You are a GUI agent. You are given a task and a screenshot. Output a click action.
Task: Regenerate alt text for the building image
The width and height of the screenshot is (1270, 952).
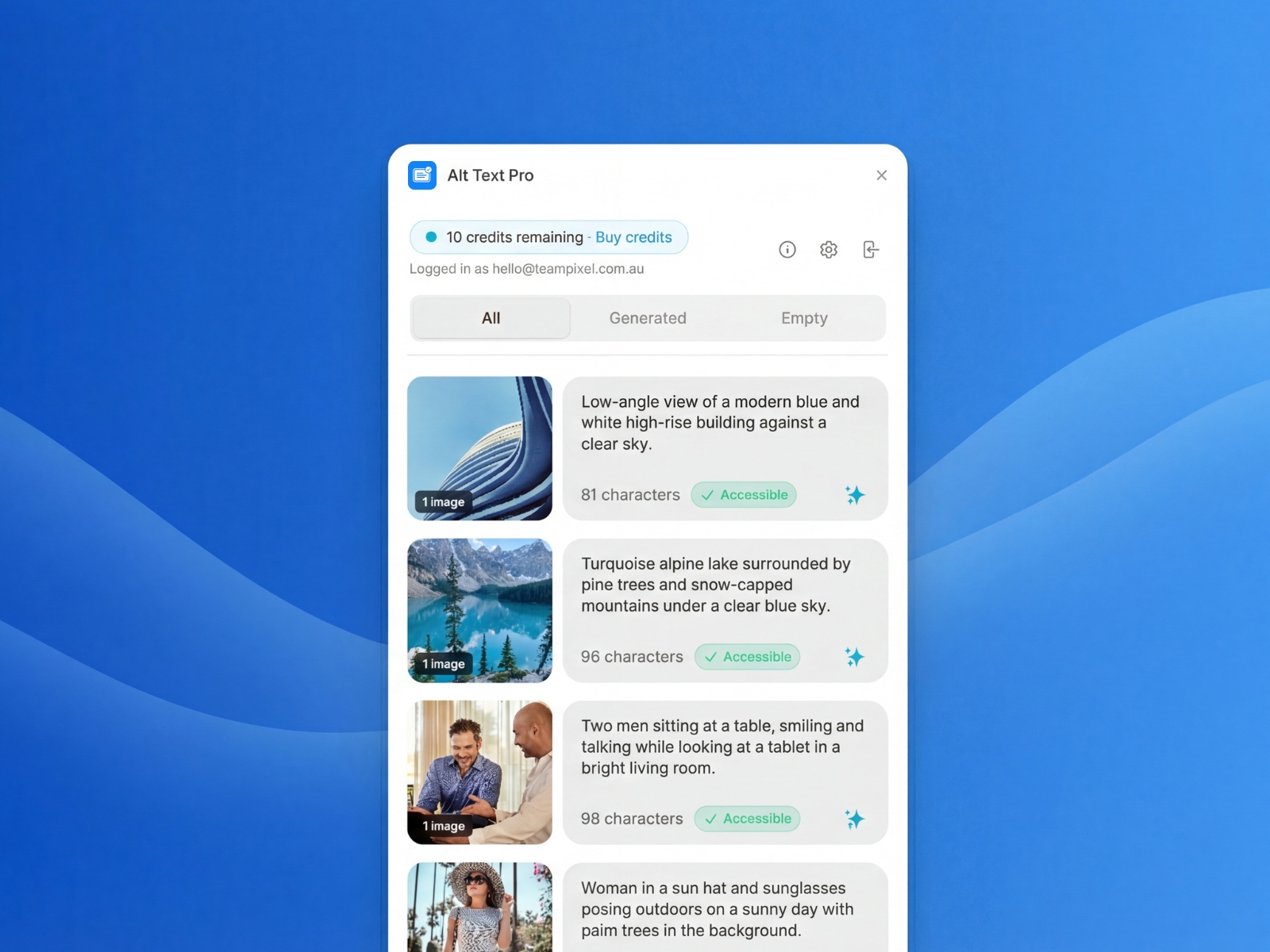(856, 494)
